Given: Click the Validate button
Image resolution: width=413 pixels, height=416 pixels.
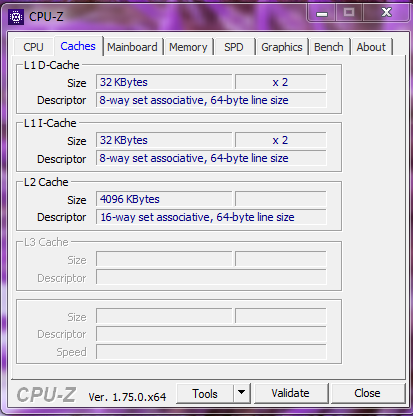Looking at the screenshot, I should coord(290,393).
